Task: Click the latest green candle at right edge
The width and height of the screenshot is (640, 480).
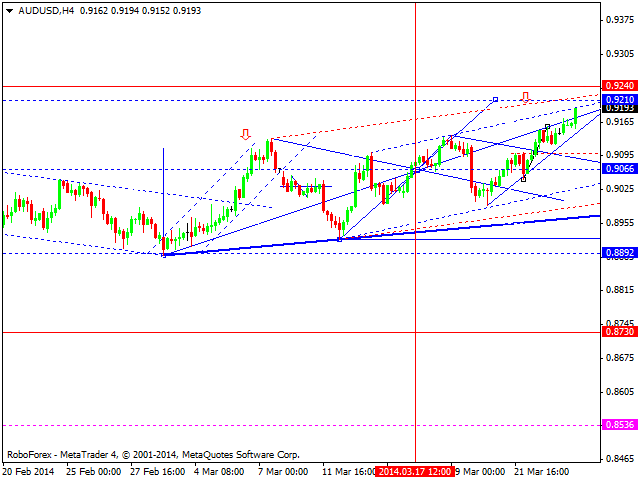Action: 577,115
